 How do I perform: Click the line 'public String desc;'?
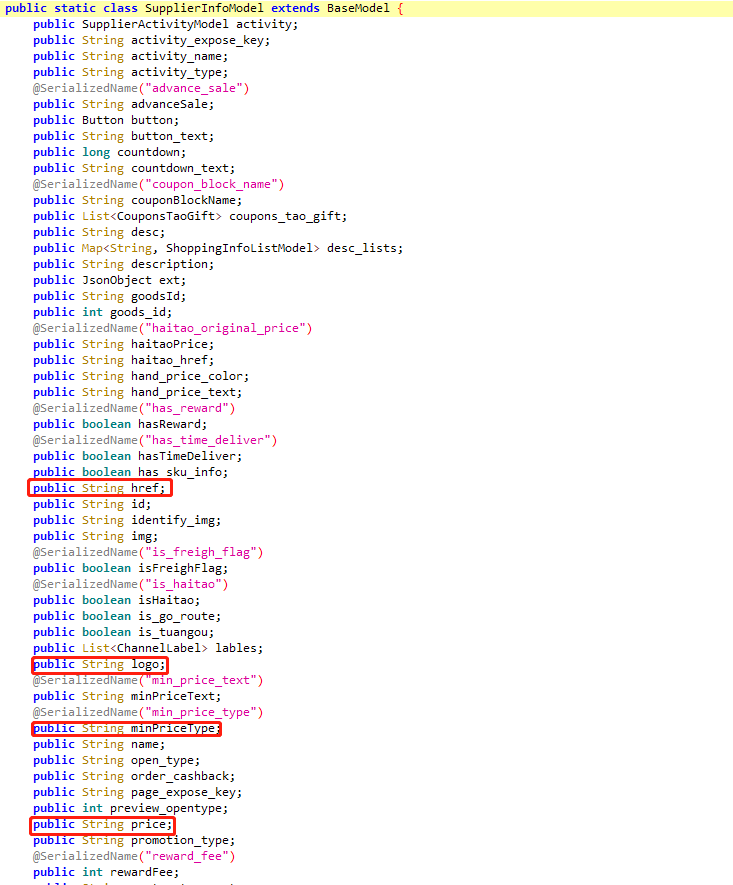[99, 233]
